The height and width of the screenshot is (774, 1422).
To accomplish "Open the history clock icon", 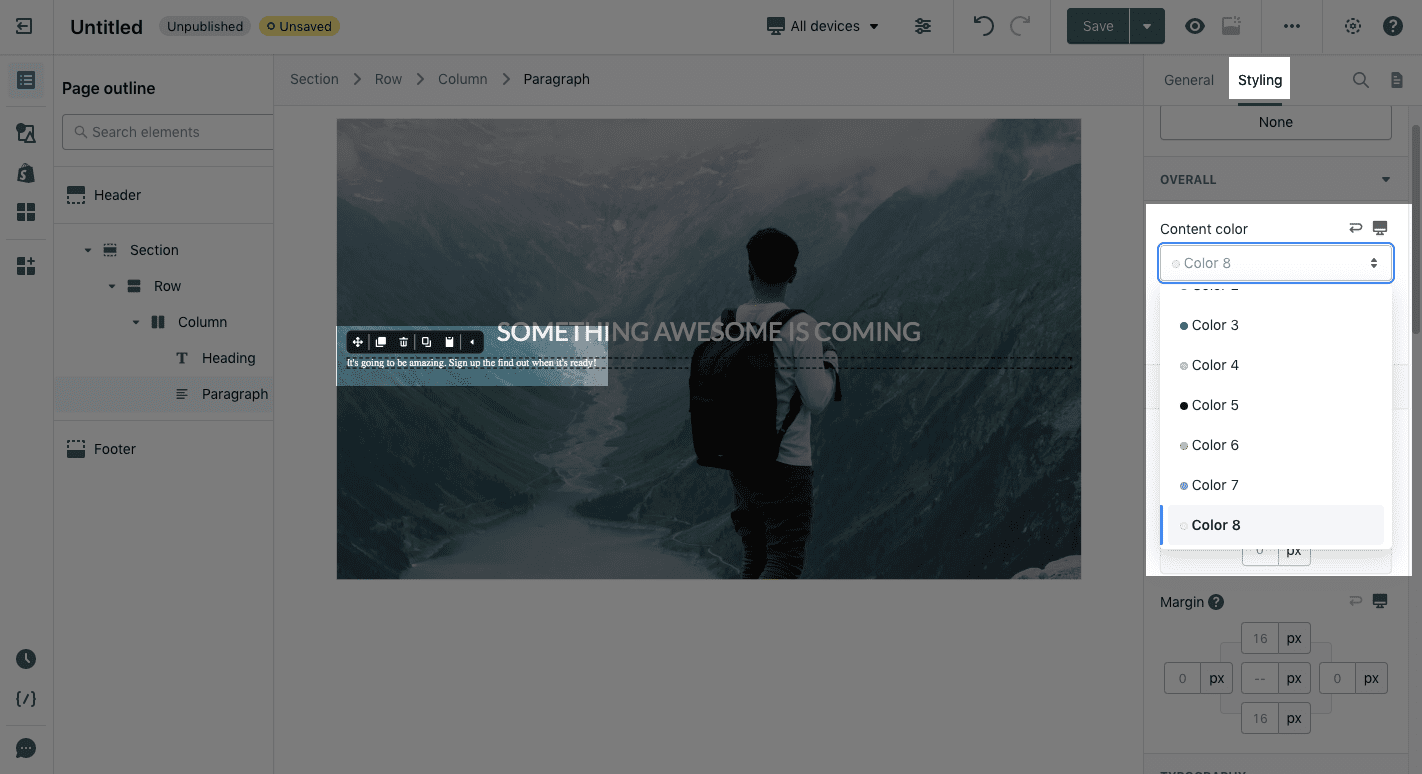I will [26, 659].
